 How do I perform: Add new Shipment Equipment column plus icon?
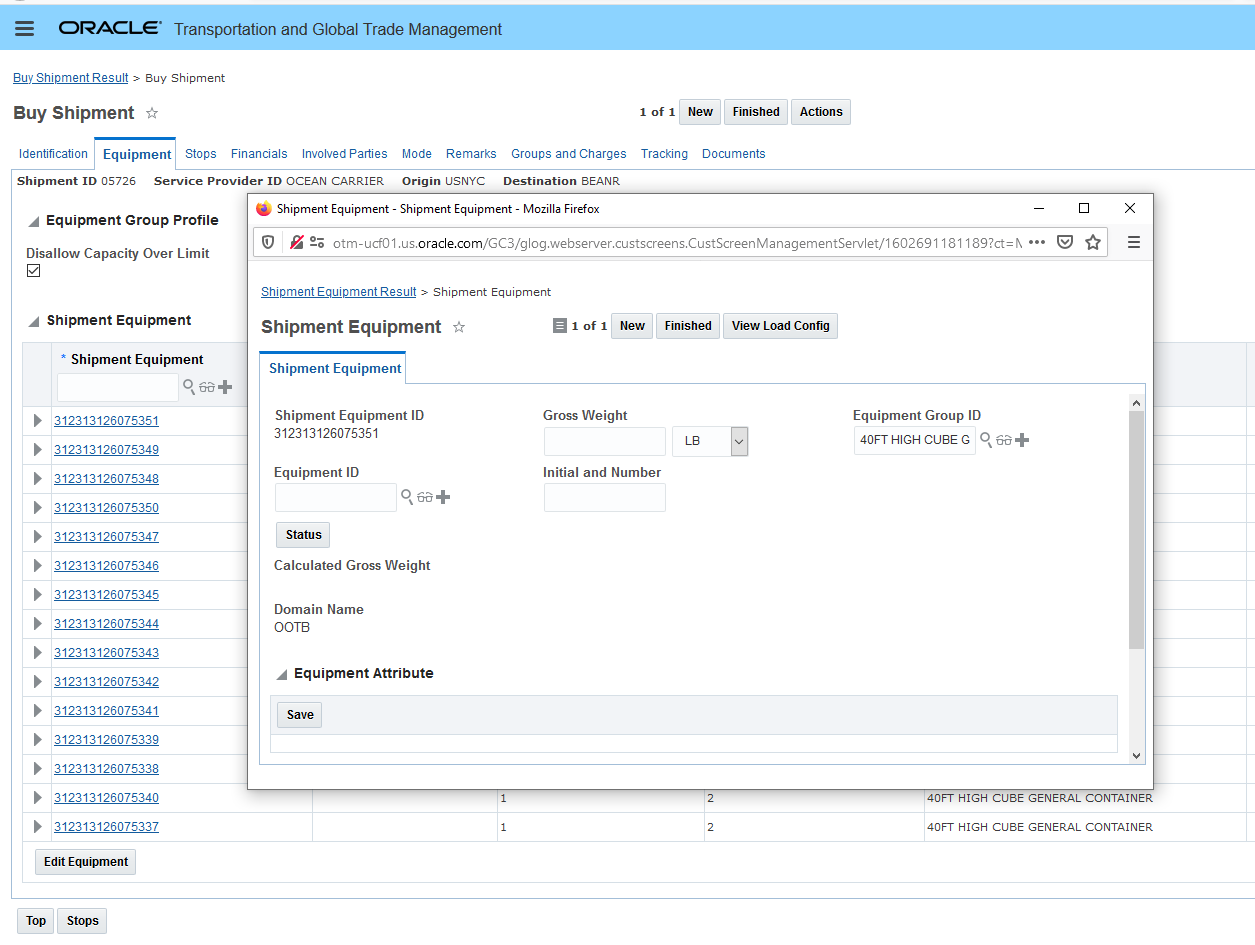225,387
